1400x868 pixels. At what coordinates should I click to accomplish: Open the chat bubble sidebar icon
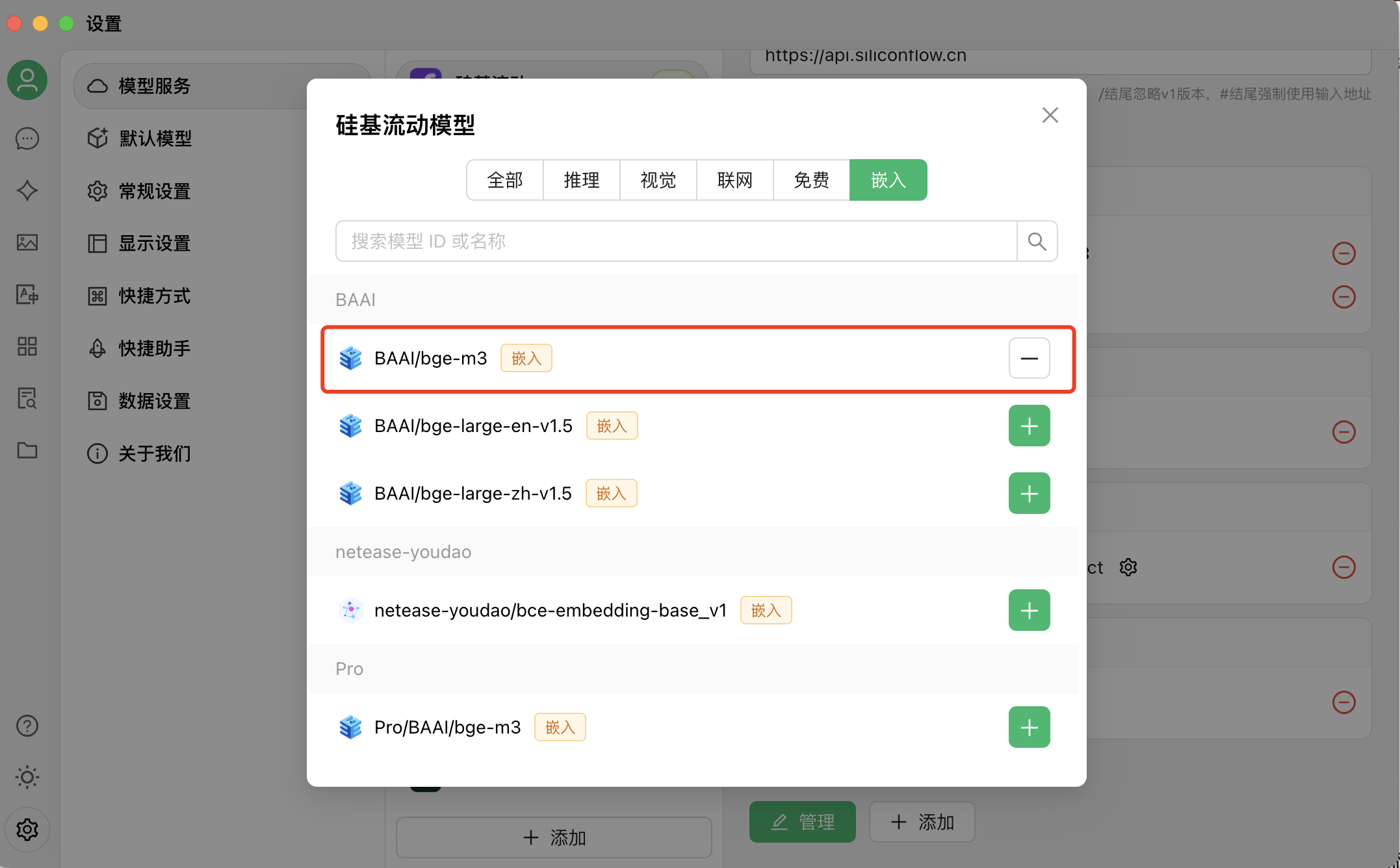27,138
